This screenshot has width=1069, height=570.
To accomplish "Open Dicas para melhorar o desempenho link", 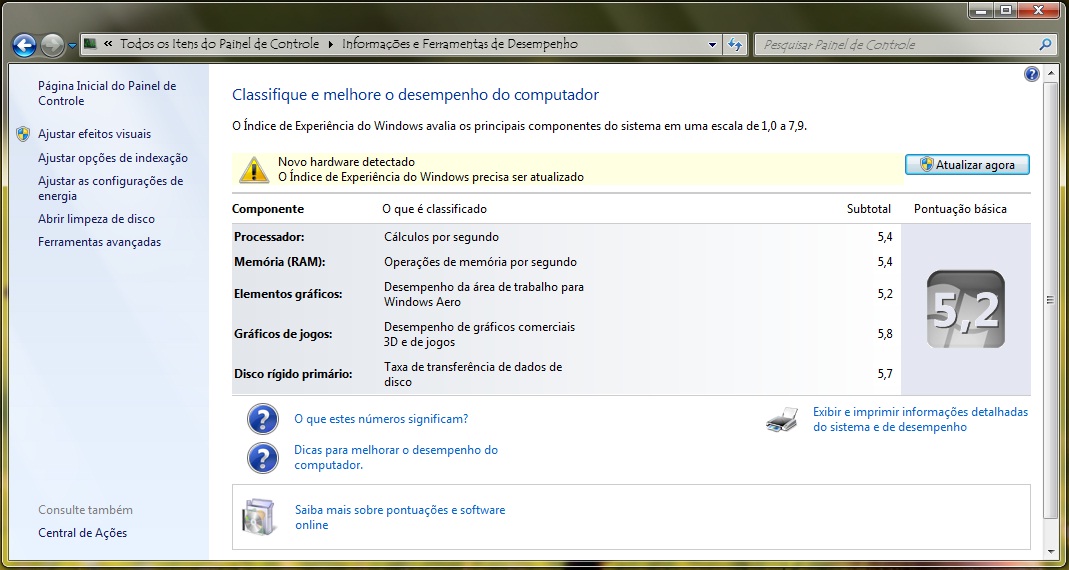I will click(396, 458).
